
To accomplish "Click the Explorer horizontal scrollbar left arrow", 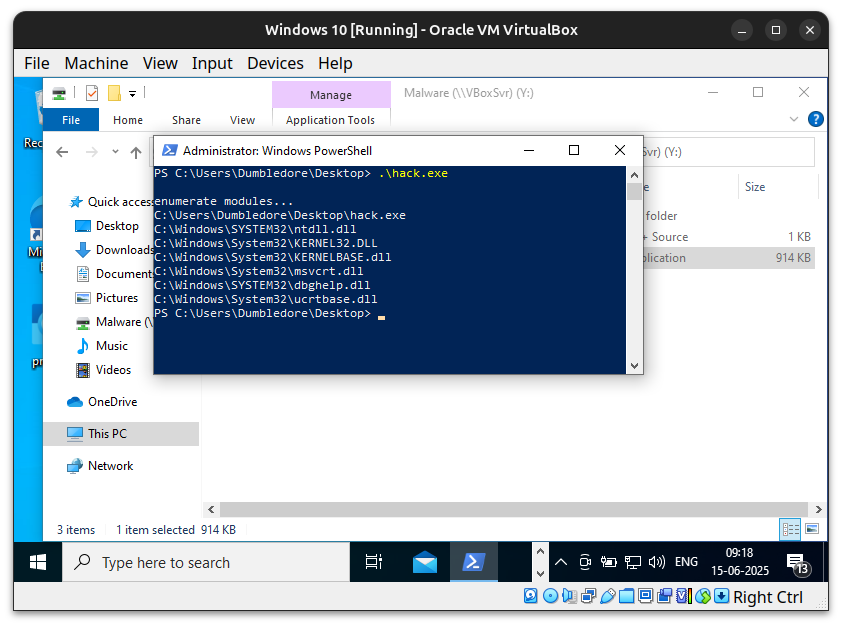I will [211, 509].
